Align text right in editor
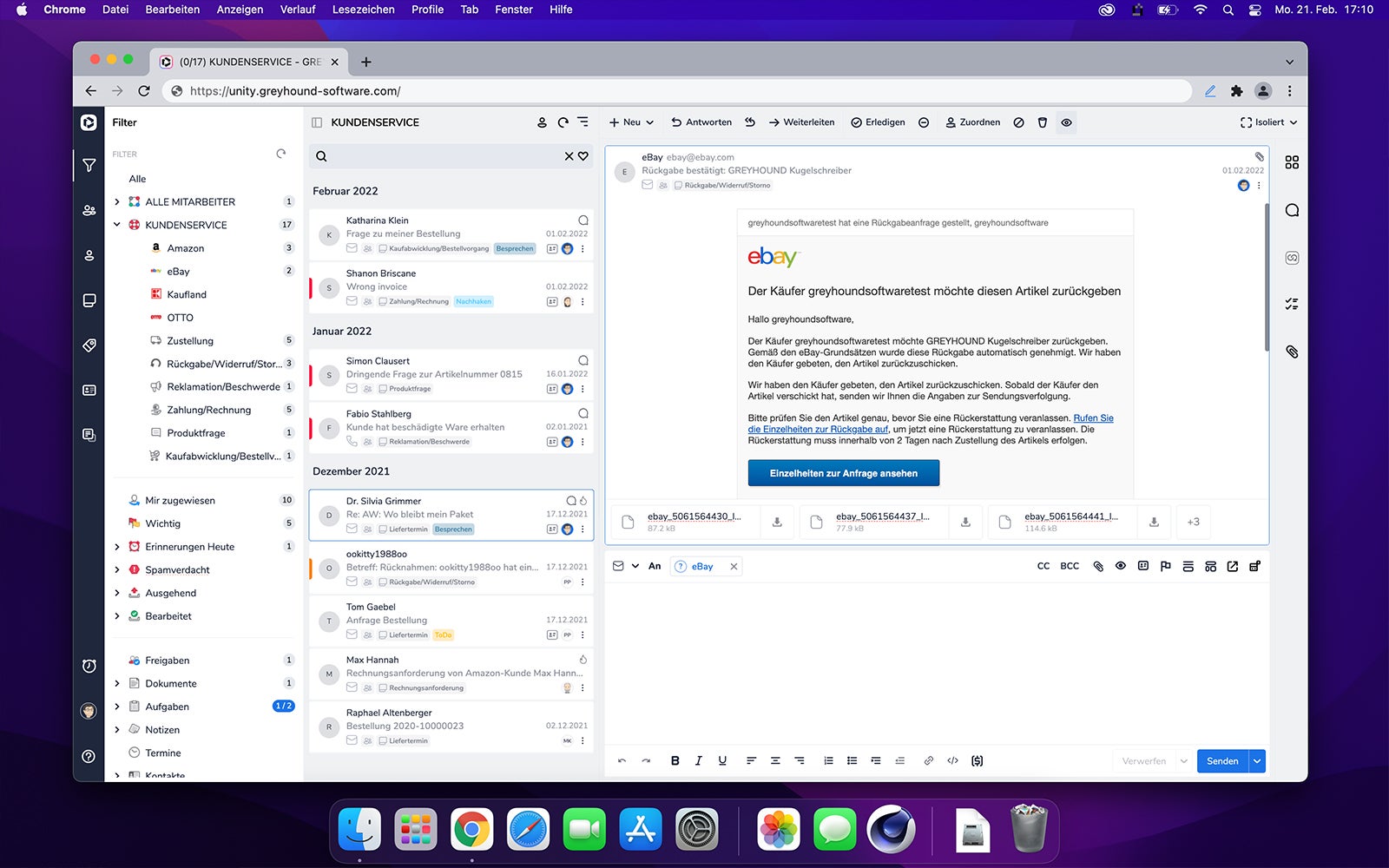 tap(800, 760)
